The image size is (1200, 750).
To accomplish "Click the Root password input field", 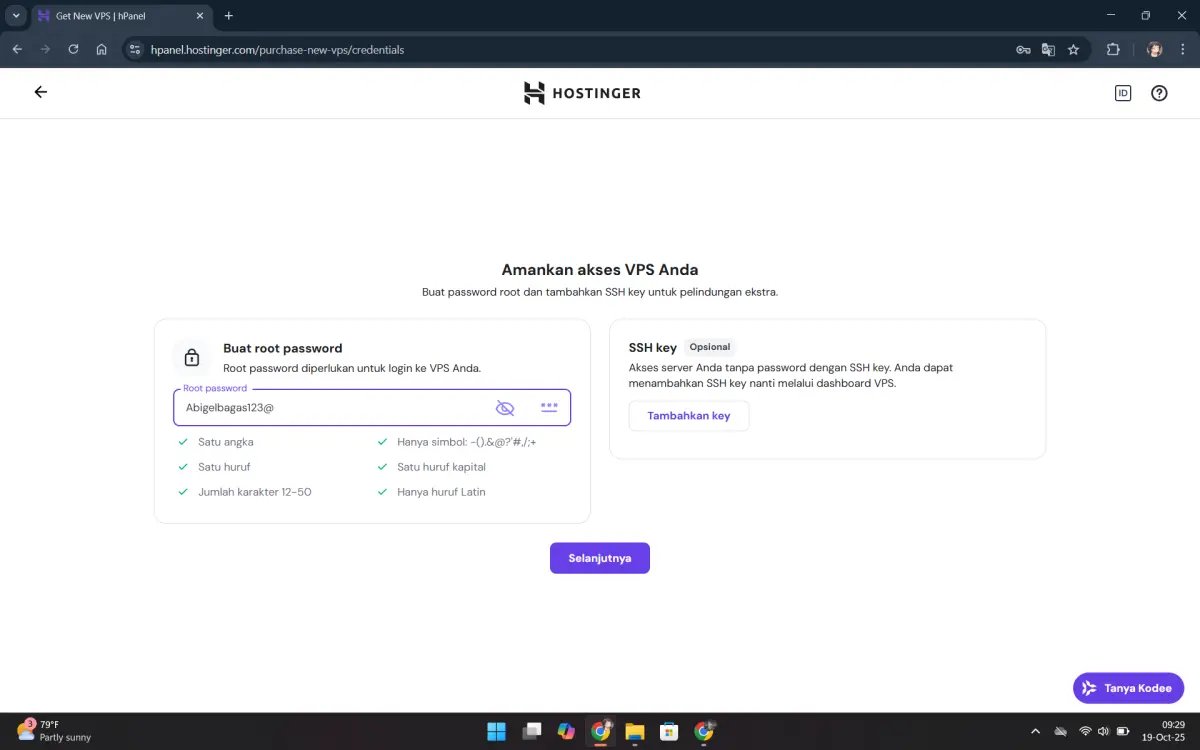I will pos(330,408).
